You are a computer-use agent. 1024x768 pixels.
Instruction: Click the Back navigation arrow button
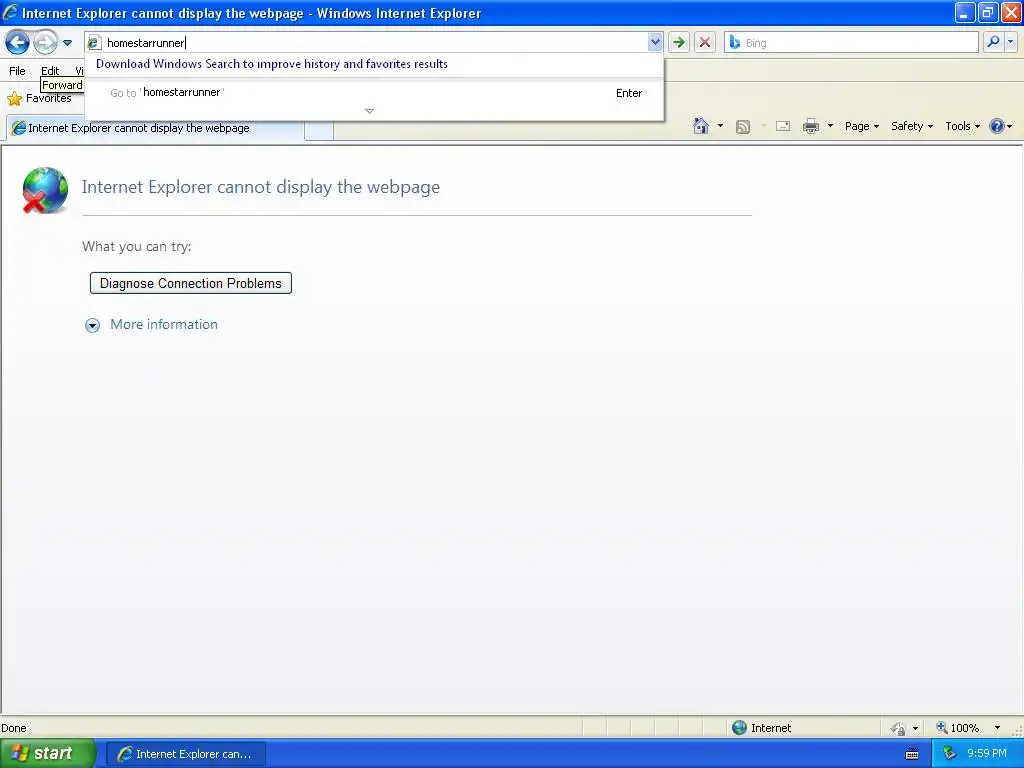pos(18,43)
